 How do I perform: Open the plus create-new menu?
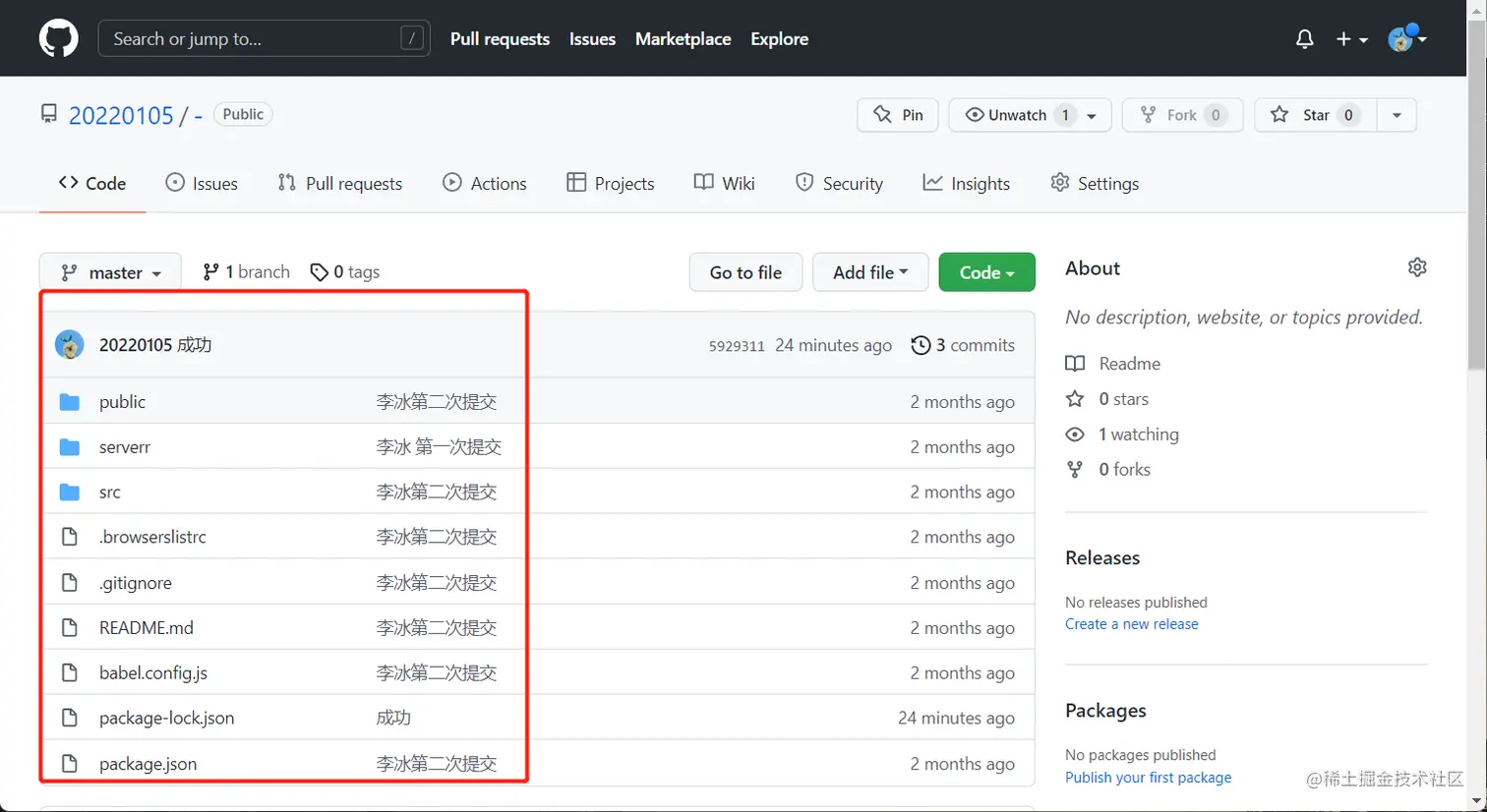(x=1351, y=39)
